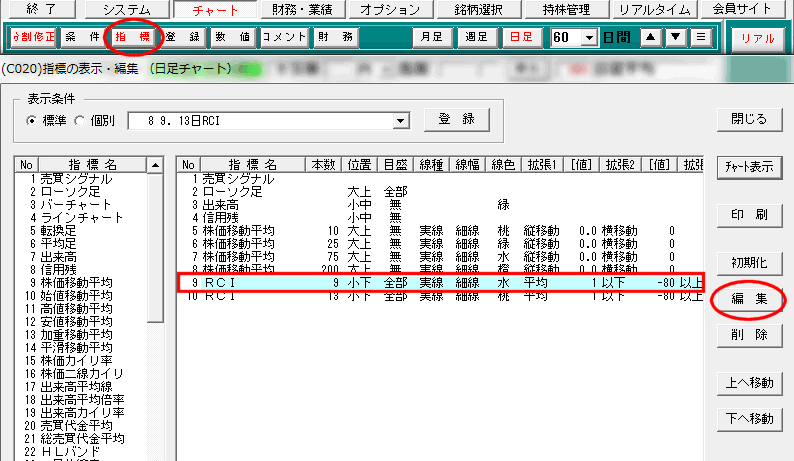
Task: Select the 標準 radio button
Action: (31, 119)
